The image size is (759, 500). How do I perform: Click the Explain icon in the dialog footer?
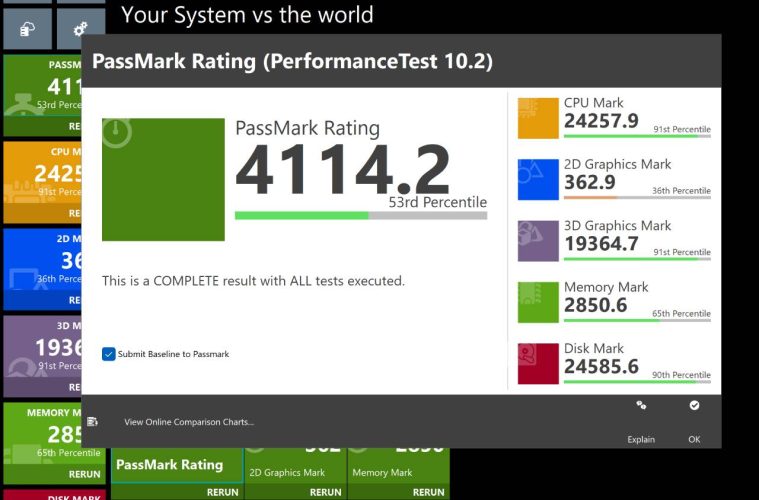coord(641,405)
